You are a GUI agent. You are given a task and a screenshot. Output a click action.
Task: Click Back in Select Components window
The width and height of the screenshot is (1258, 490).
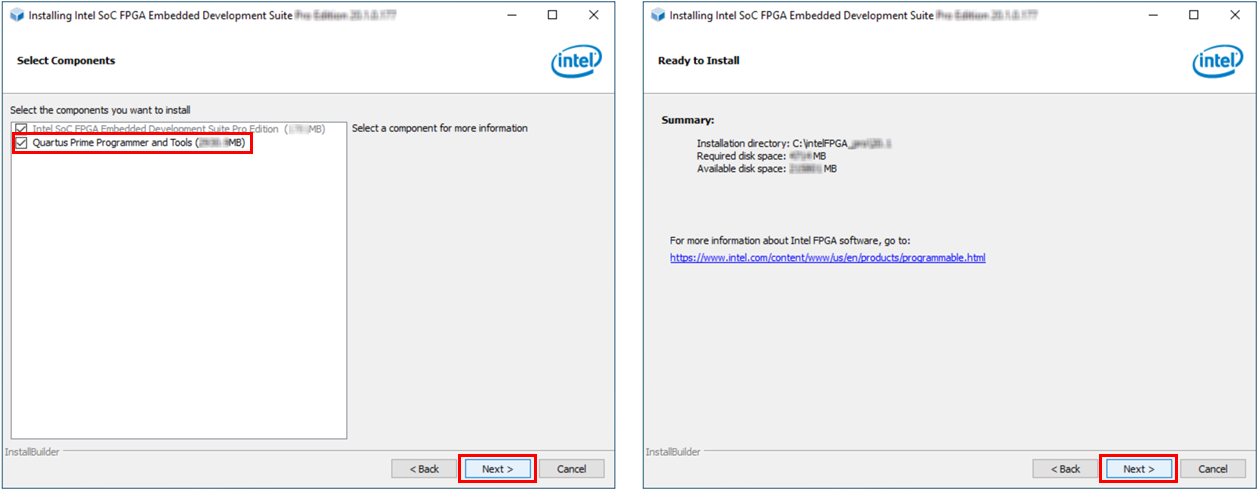424,469
